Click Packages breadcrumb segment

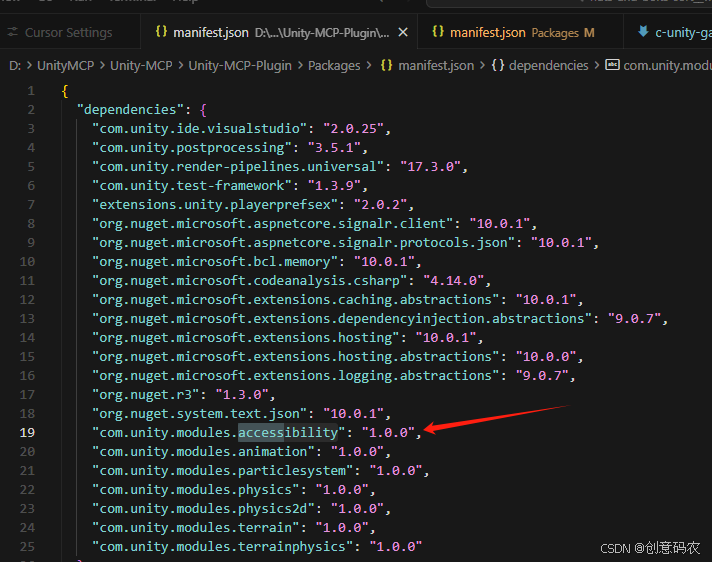pyautogui.click(x=334, y=66)
